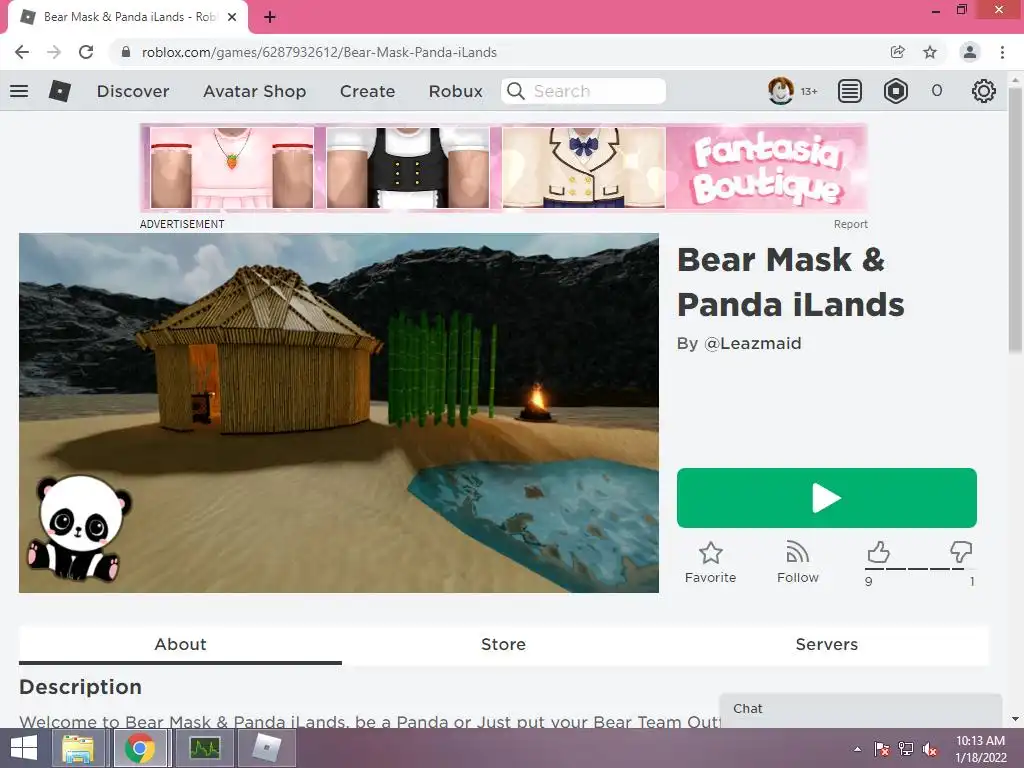The width and height of the screenshot is (1024, 768).
Task: Open the notifications feed icon
Action: click(x=850, y=91)
